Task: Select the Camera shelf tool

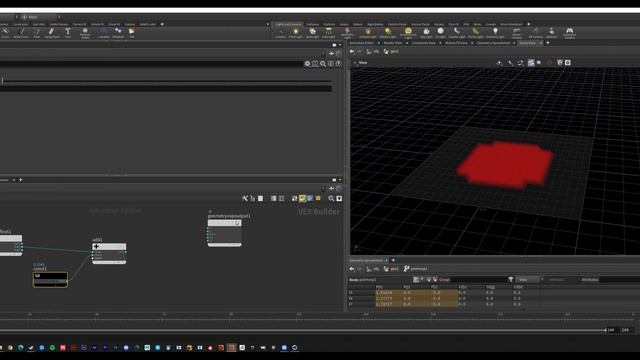Action: pyautogui.click(x=280, y=33)
